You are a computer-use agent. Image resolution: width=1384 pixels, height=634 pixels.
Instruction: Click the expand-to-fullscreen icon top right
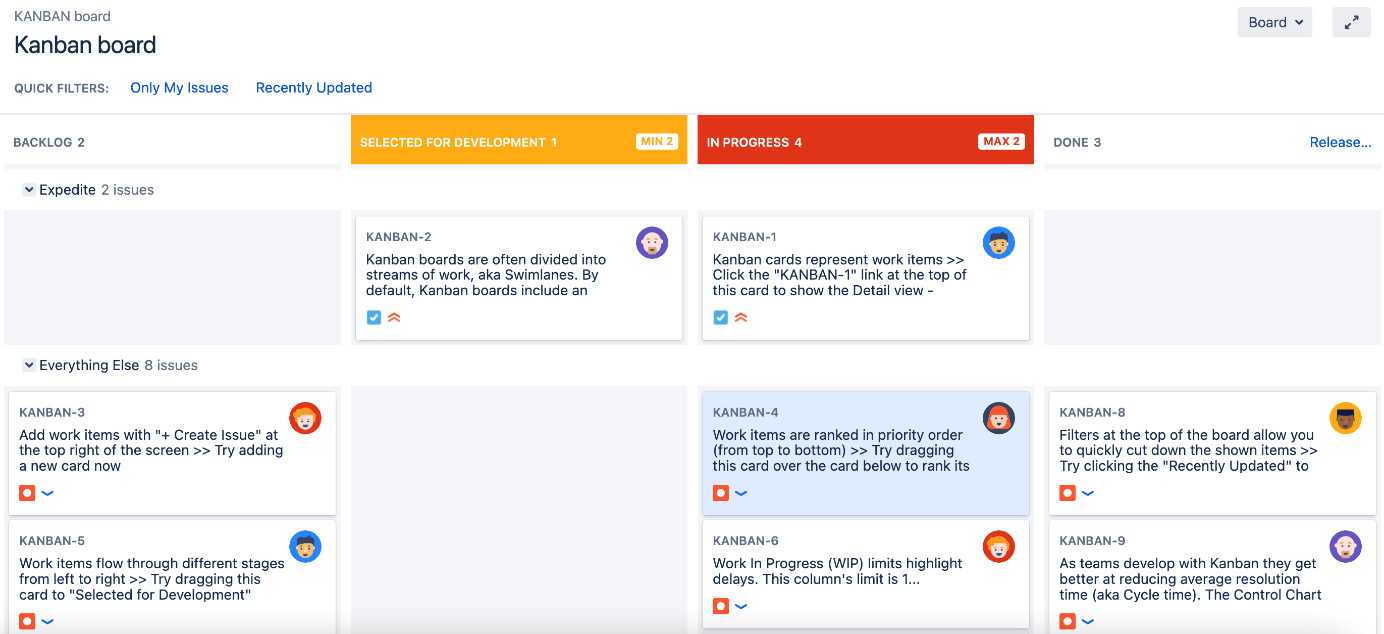click(1351, 21)
